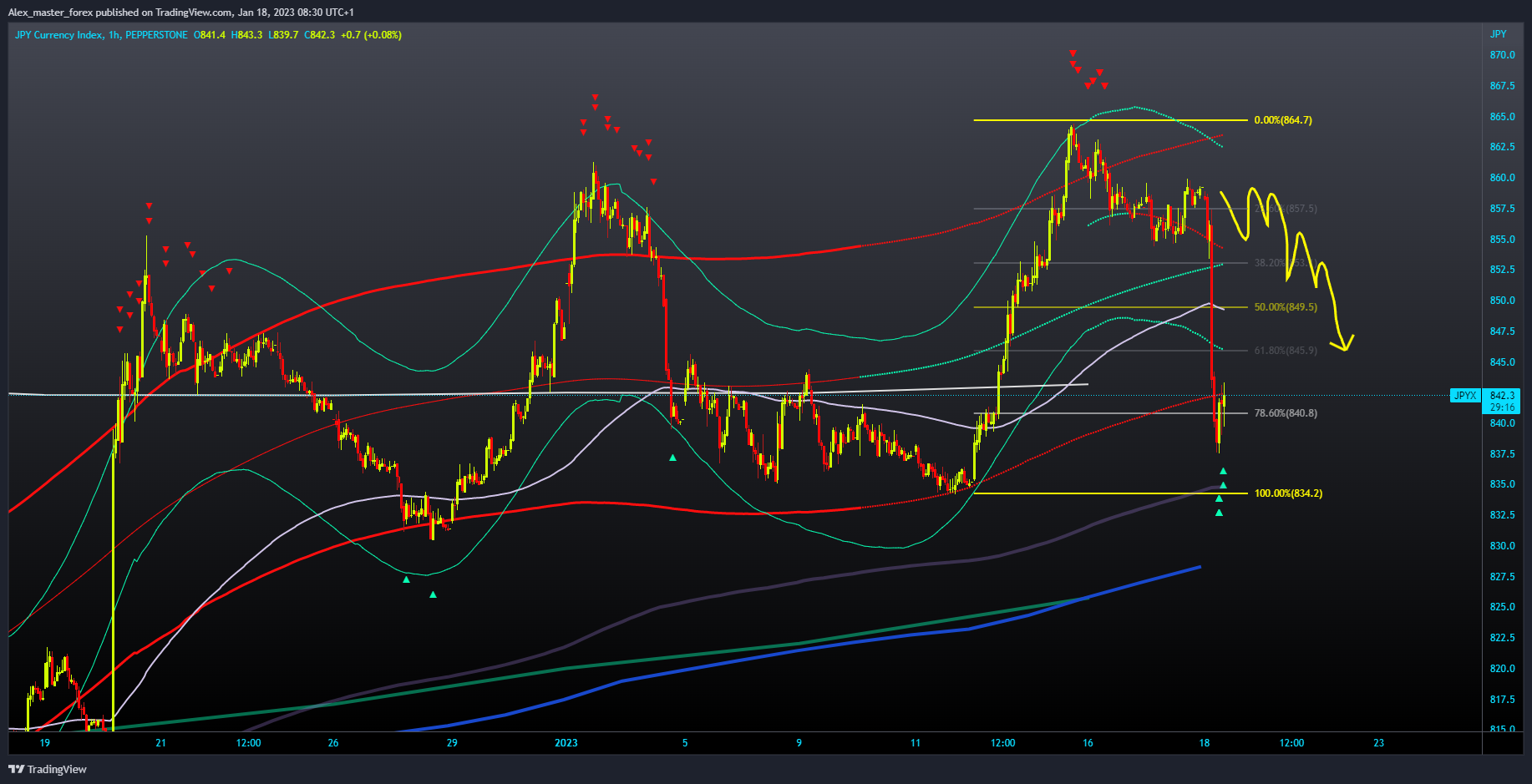Screen dimensions: 1532x784
Task: Click the change value +0.7 (+0.08%)
Action: tap(371, 35)
